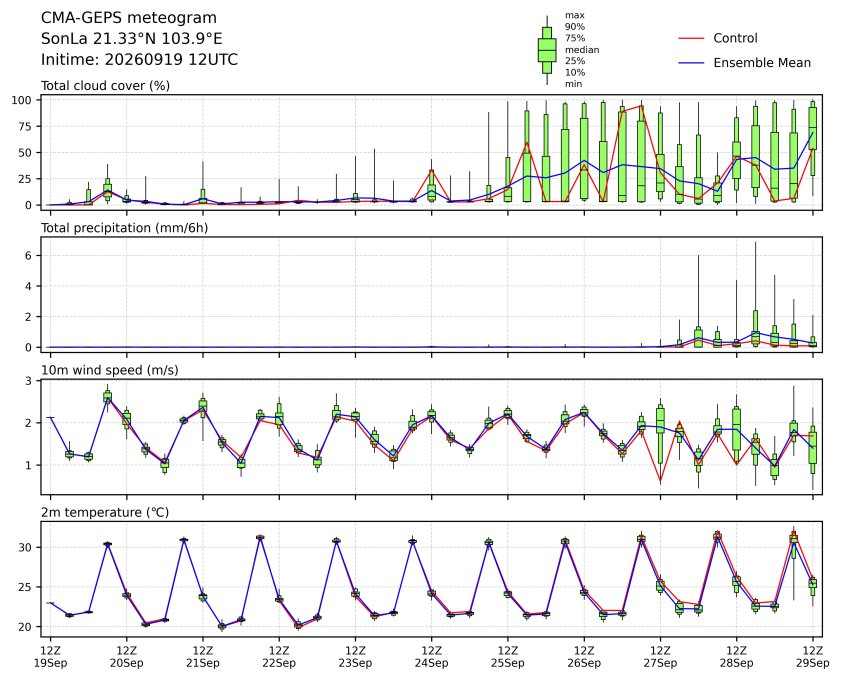The image size is (841, 680).
Task: Click the 30 tick on temperature axis
Action: click(26, 548)
